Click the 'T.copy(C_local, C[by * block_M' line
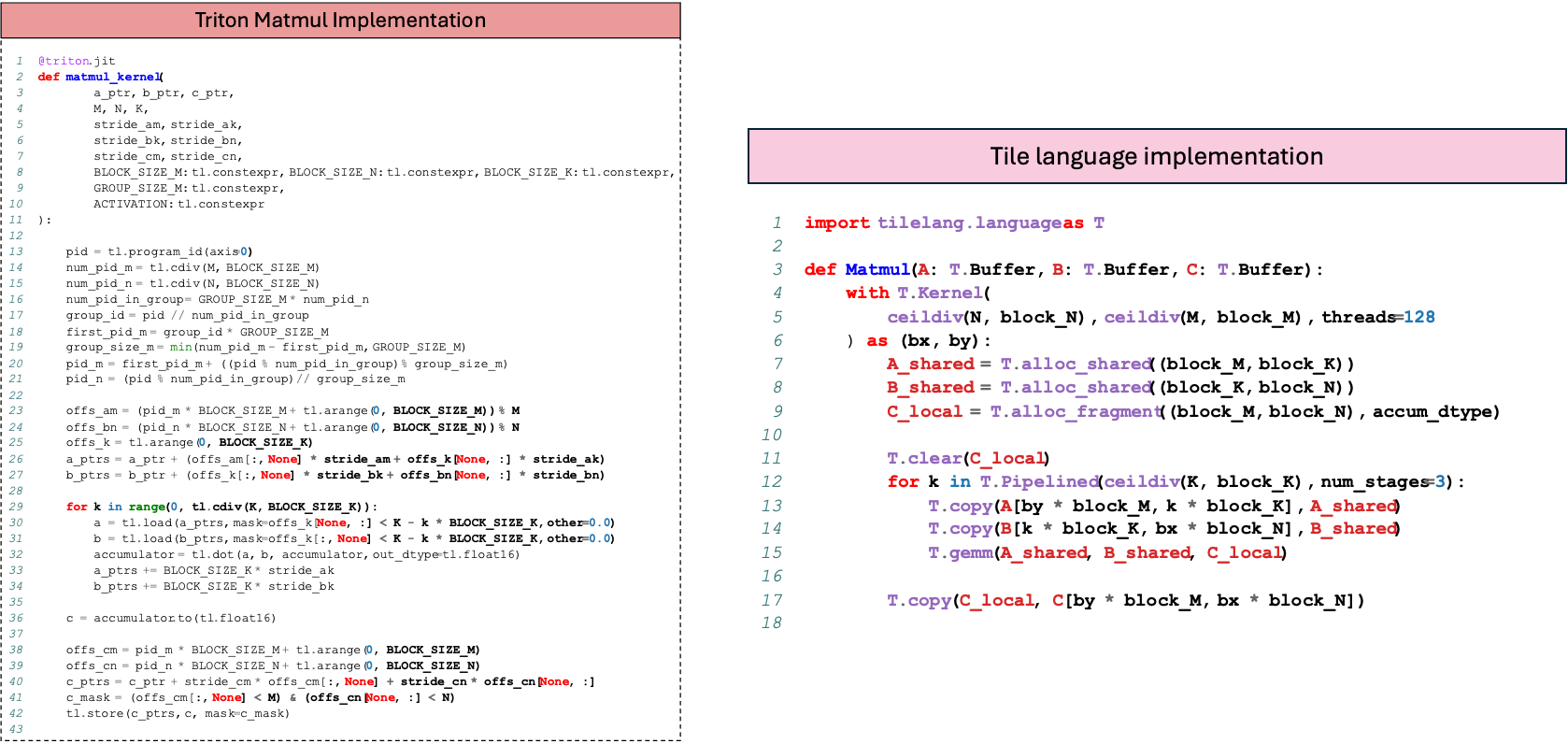This screenshot has height=744, width=1568. 1126,600
